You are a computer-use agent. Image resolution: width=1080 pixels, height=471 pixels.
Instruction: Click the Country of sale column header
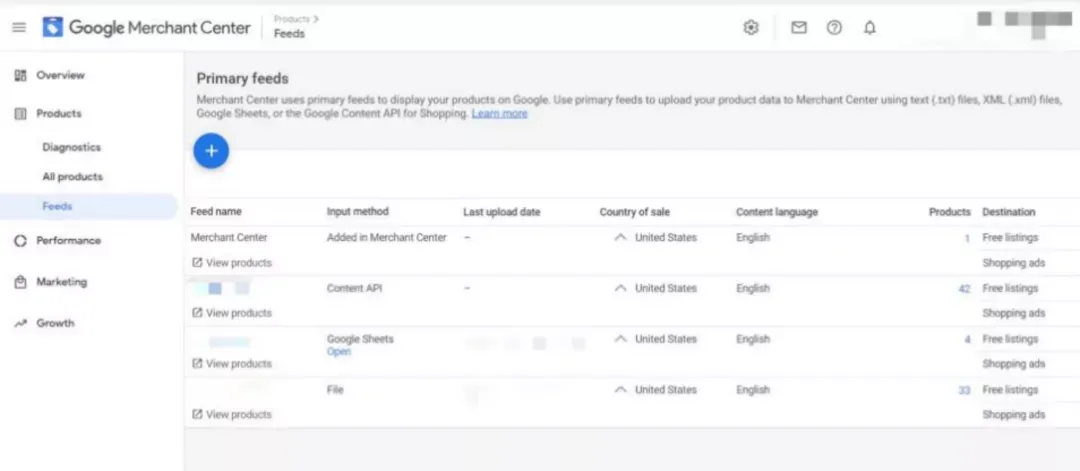[x=634, y=212]
